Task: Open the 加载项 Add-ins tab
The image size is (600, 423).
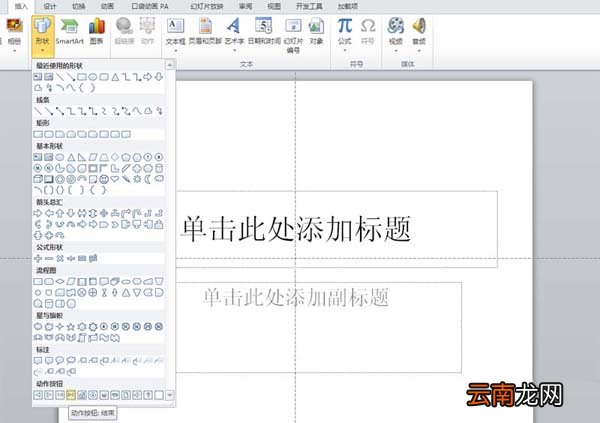Action: pyautogui.click(x=347, y=6)
